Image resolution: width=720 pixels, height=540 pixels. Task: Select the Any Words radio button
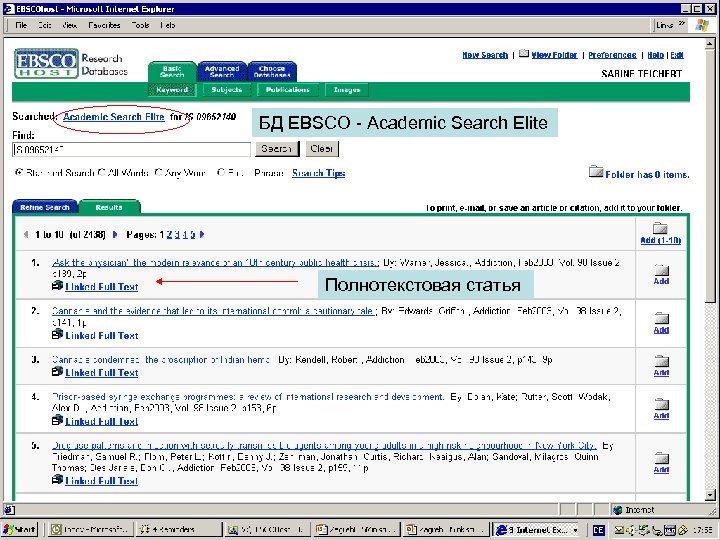pos(158,173)
